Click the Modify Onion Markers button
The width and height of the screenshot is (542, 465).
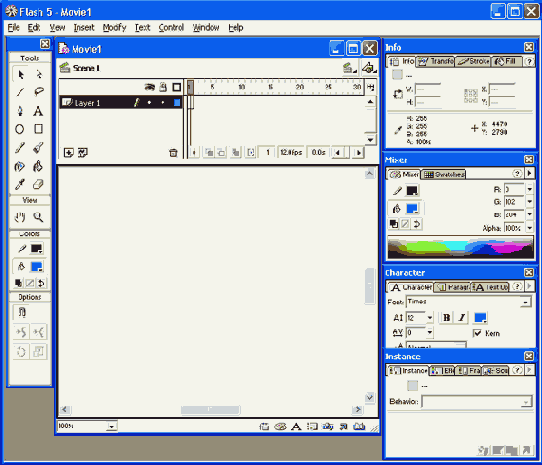coord(251,152)
